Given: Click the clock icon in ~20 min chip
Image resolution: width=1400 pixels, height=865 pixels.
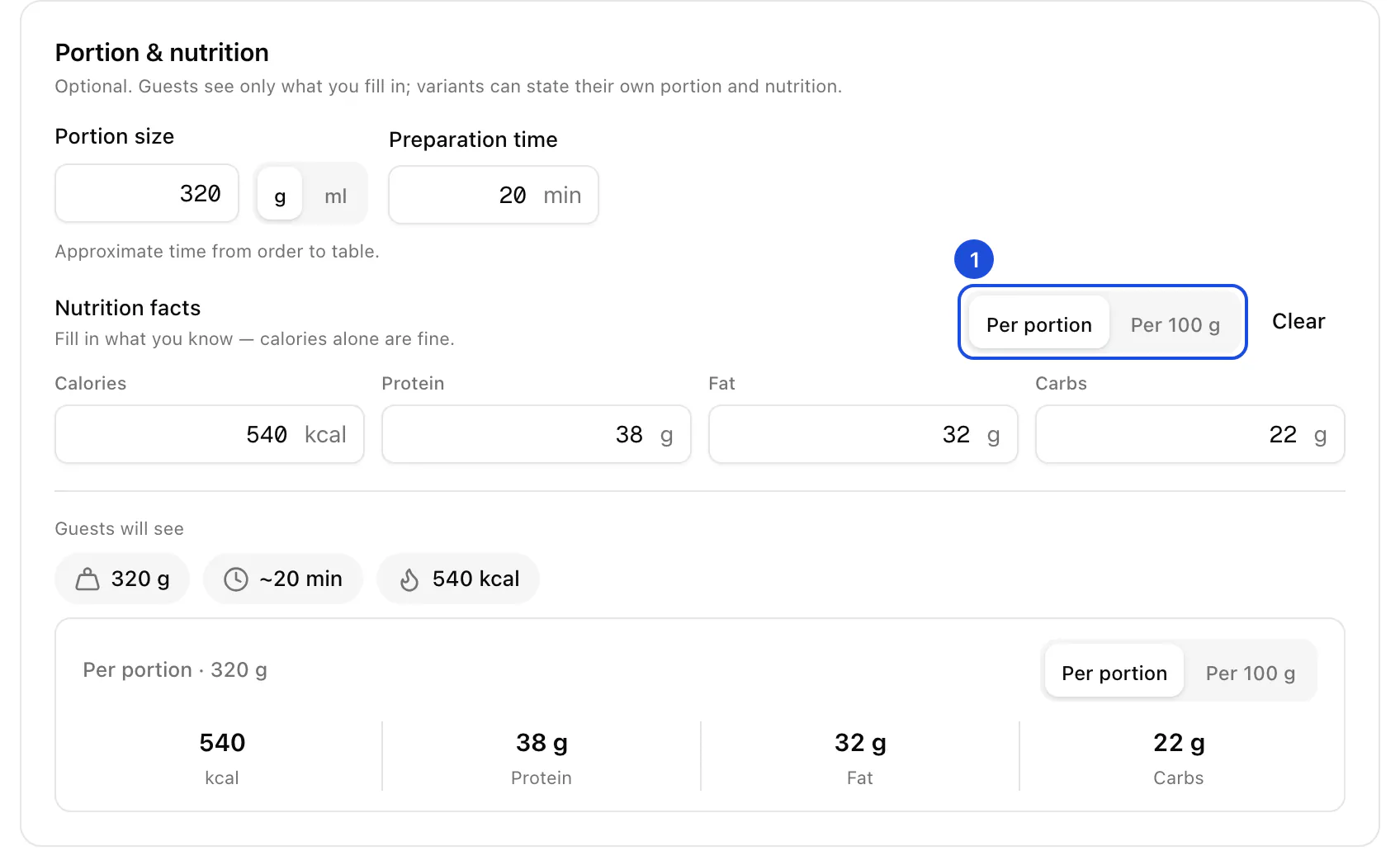Looking at the screenshot, I should (x=236, y=579).
